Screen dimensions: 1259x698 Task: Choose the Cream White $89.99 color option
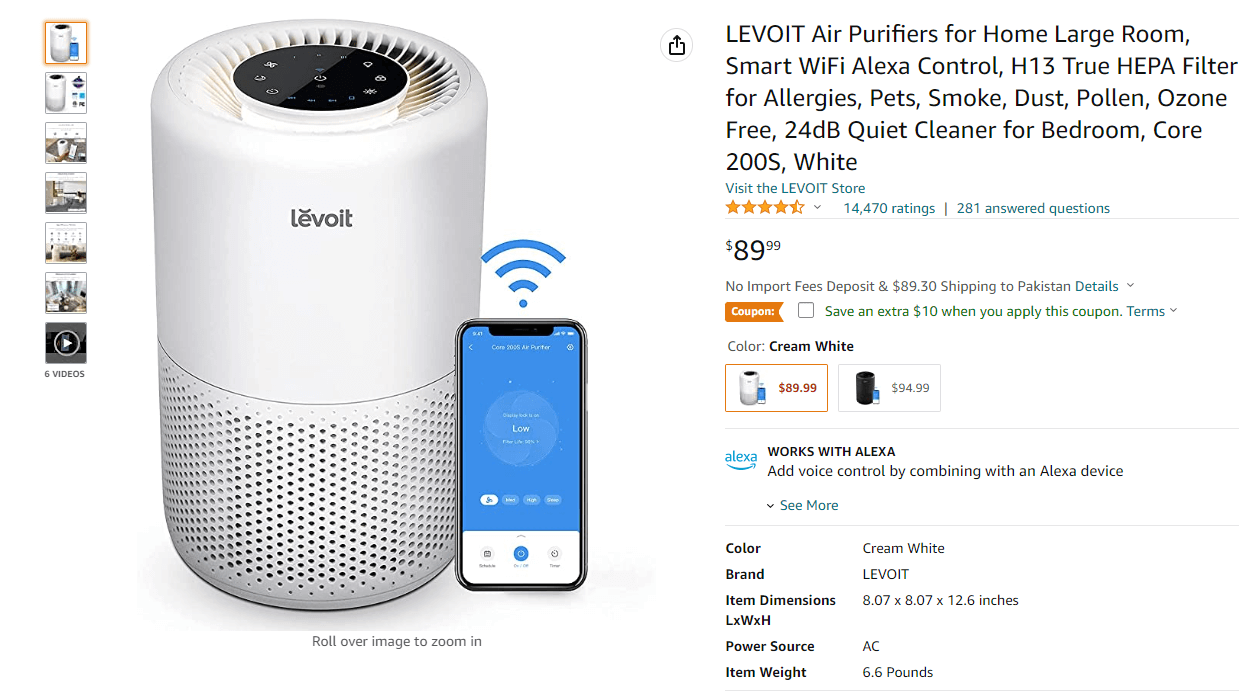[x=777, y=388]
